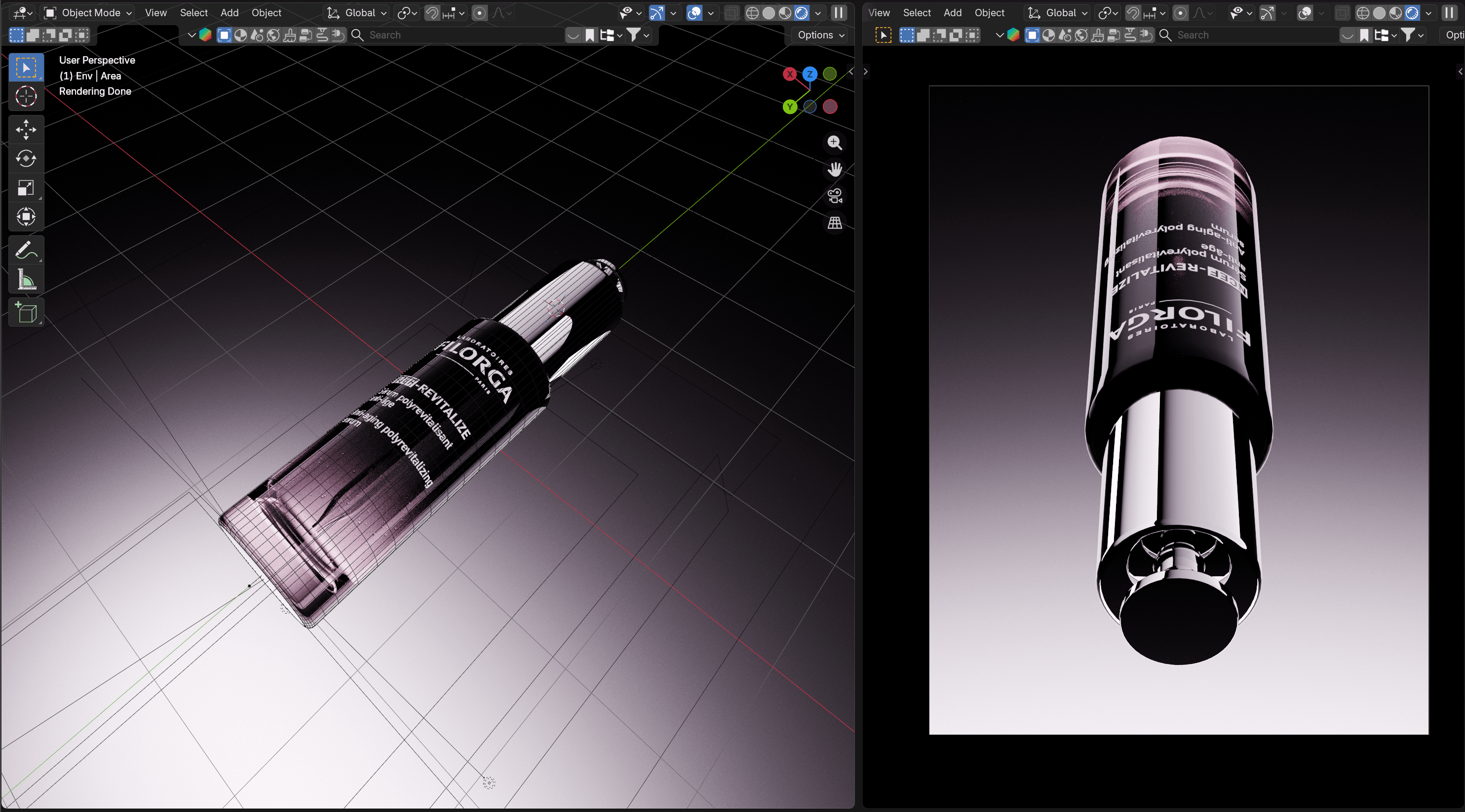Image resolution: width=1465 pixels, height=812 pixels.
Task: Expand the left viewport sidebar arrow
Action: click(851, 72)
